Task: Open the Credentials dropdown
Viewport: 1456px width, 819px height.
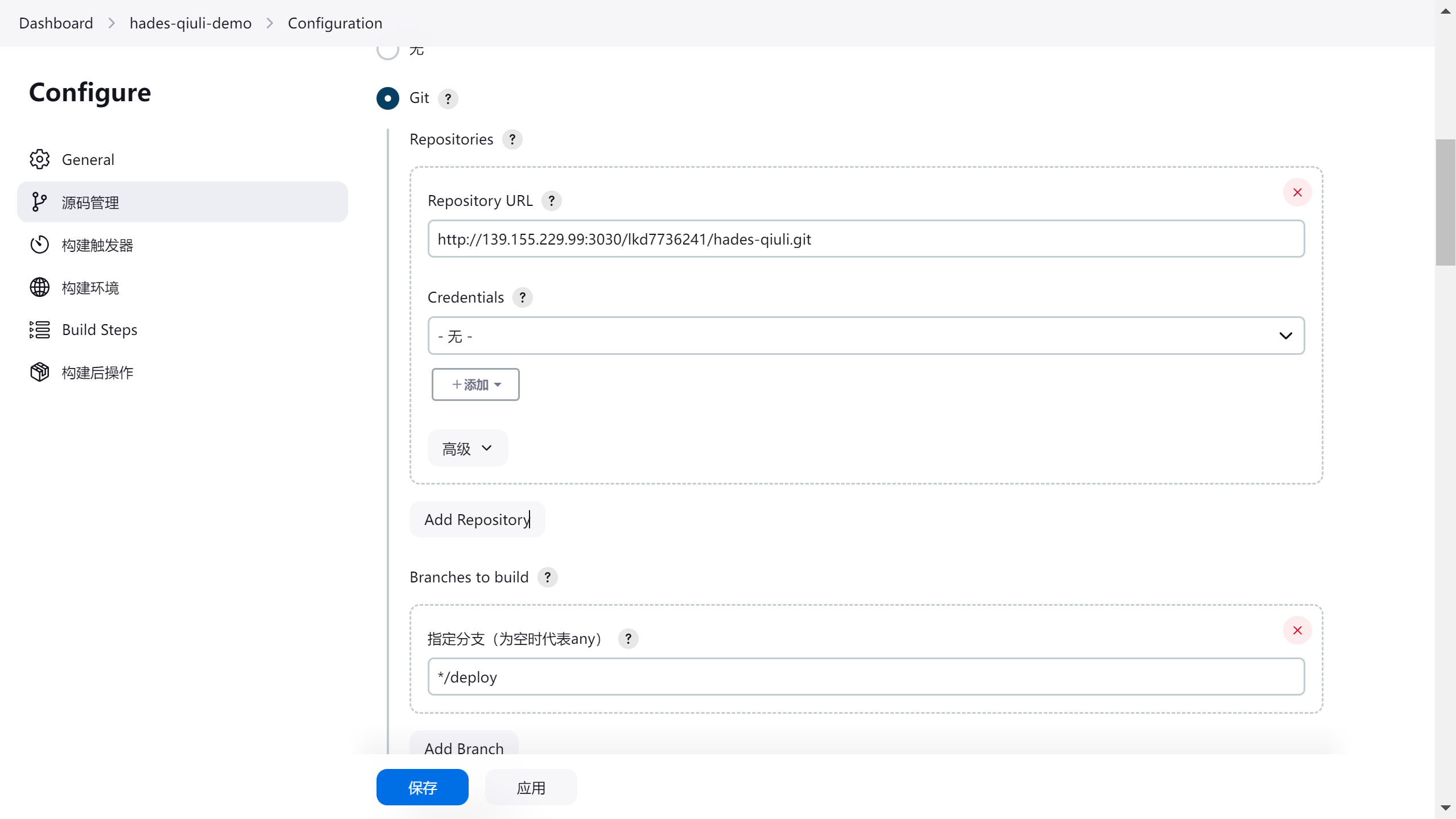Action: pyautogui.click(x=866, y=336)
